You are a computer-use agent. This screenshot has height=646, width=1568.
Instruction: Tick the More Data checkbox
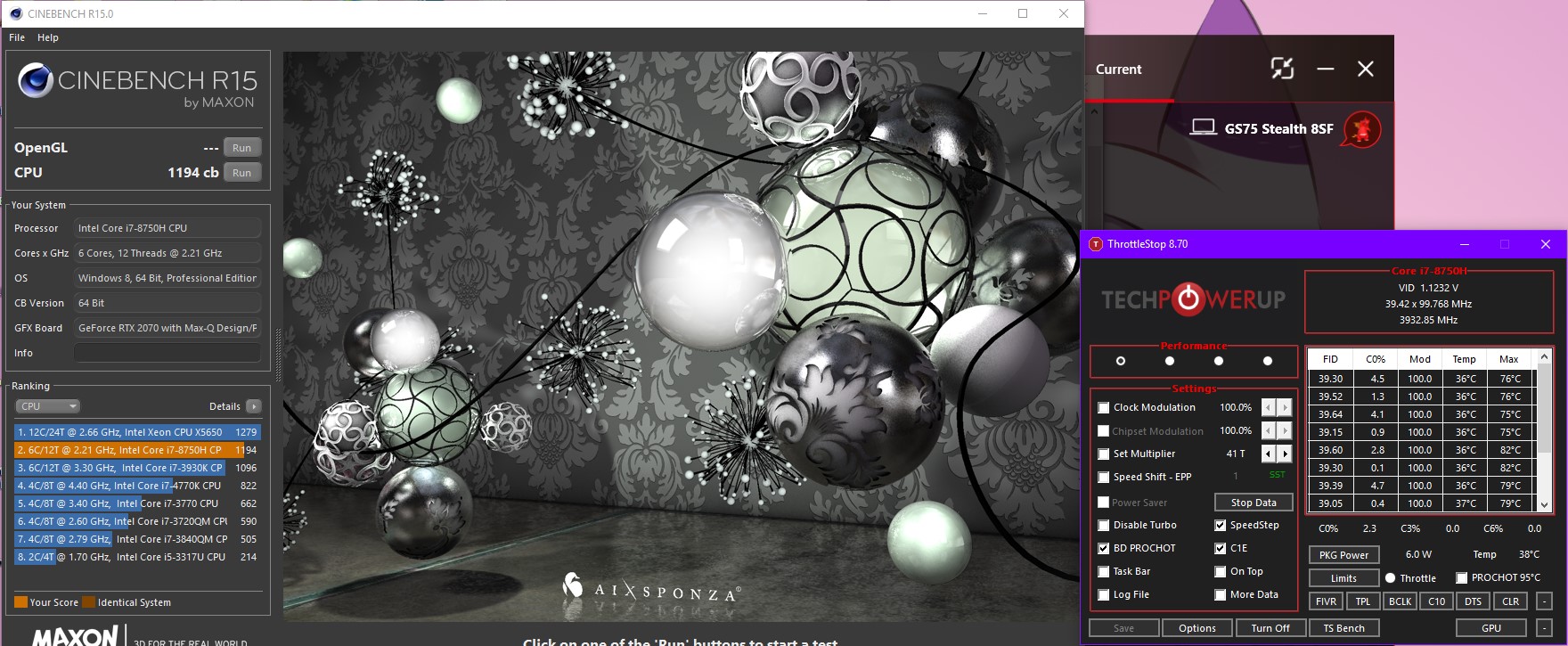click(x=1221, y=594)
